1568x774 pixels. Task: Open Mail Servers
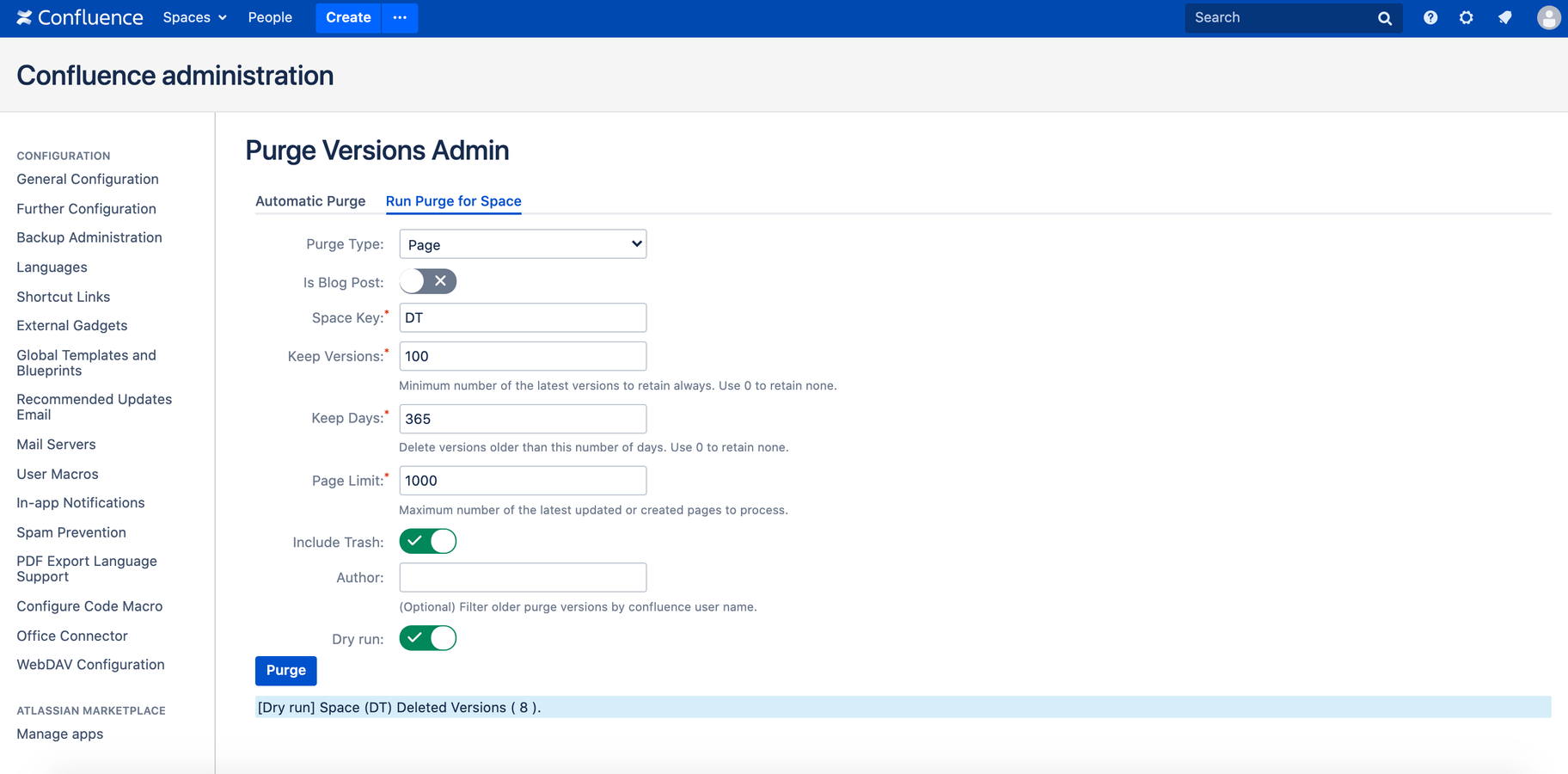coord(56,445)
